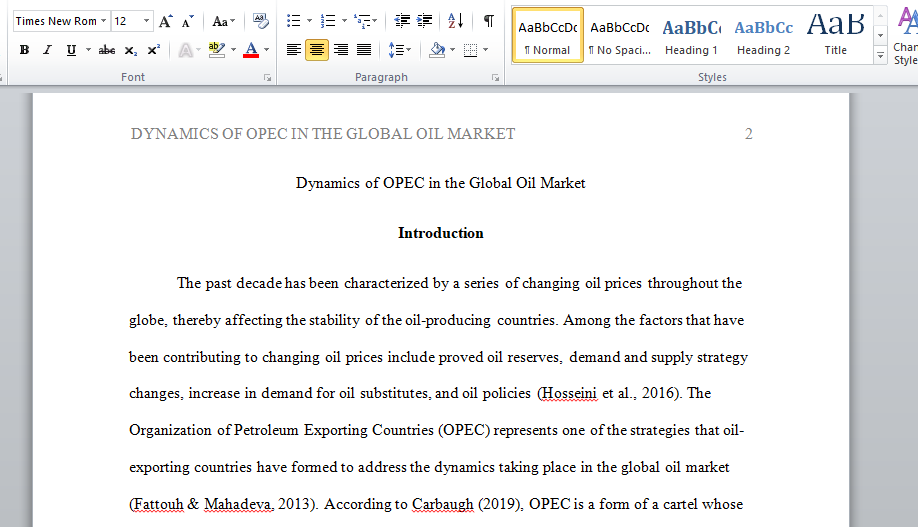Image resolution: width=918 pixels, height=527 pixels.
Task: Open the numbering library dropdown arrow
Action: [x=344, y=21]
